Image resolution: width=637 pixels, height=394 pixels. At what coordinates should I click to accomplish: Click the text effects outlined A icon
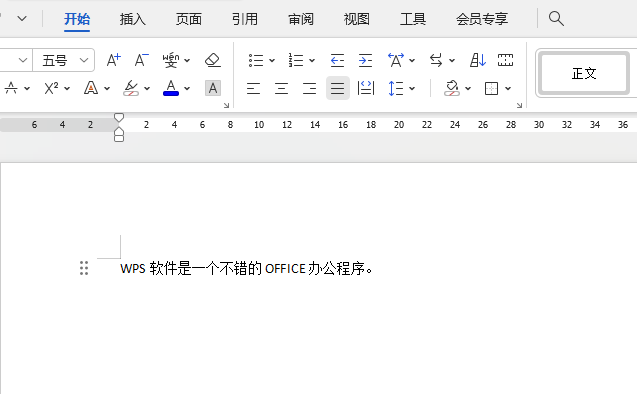[91, 88]
